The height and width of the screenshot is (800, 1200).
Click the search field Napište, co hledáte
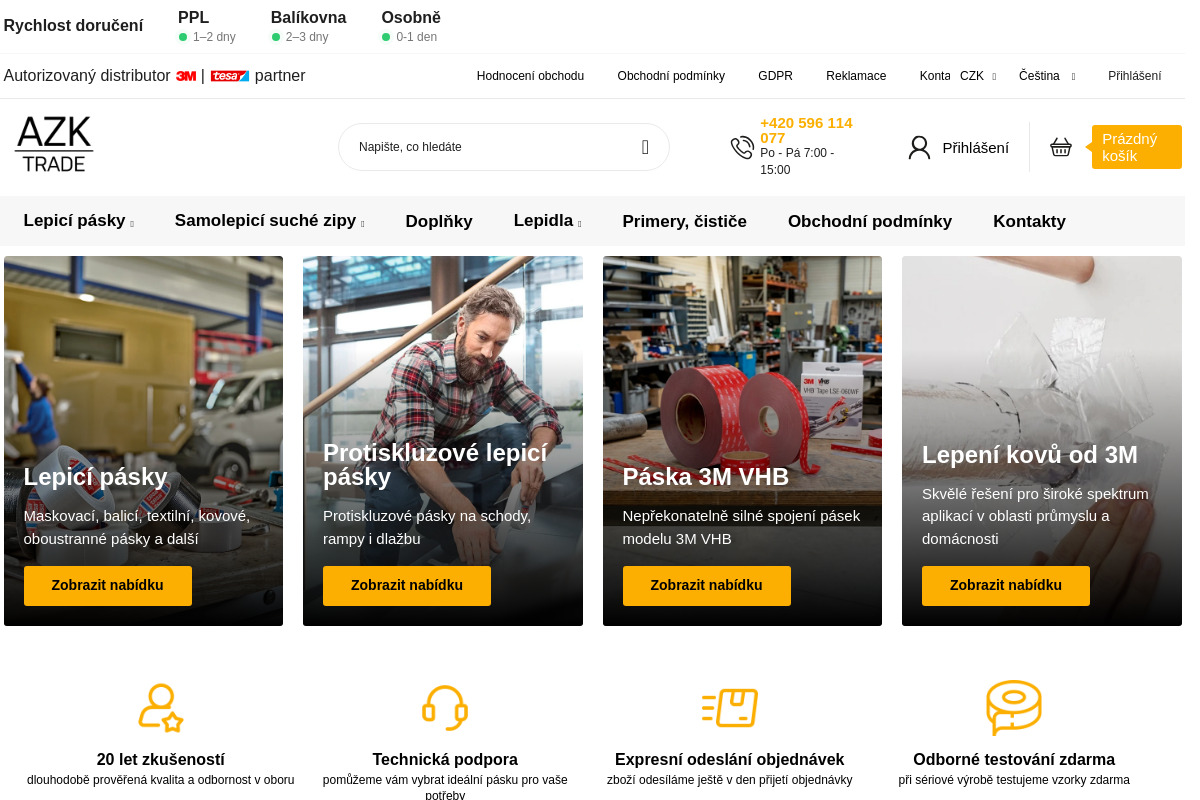(490, 147)
